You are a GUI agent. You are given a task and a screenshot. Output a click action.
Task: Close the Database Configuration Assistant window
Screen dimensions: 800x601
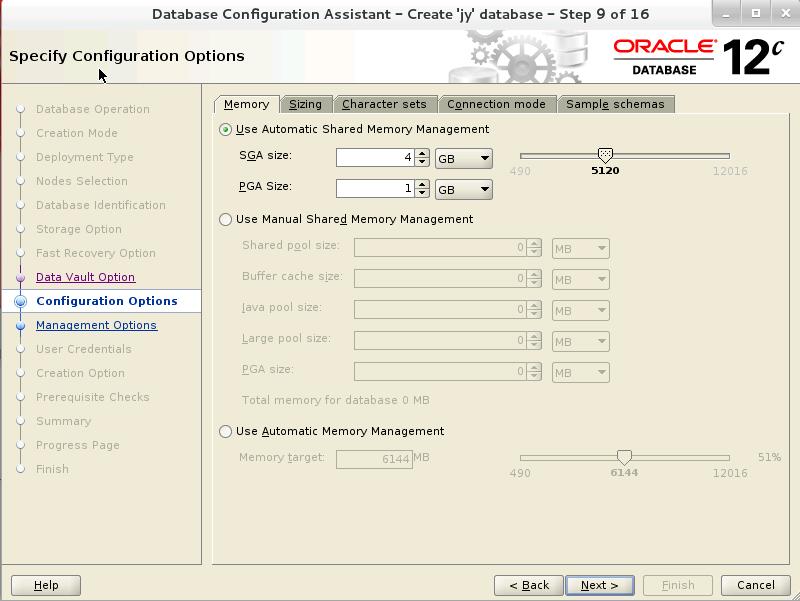[786, 14]
